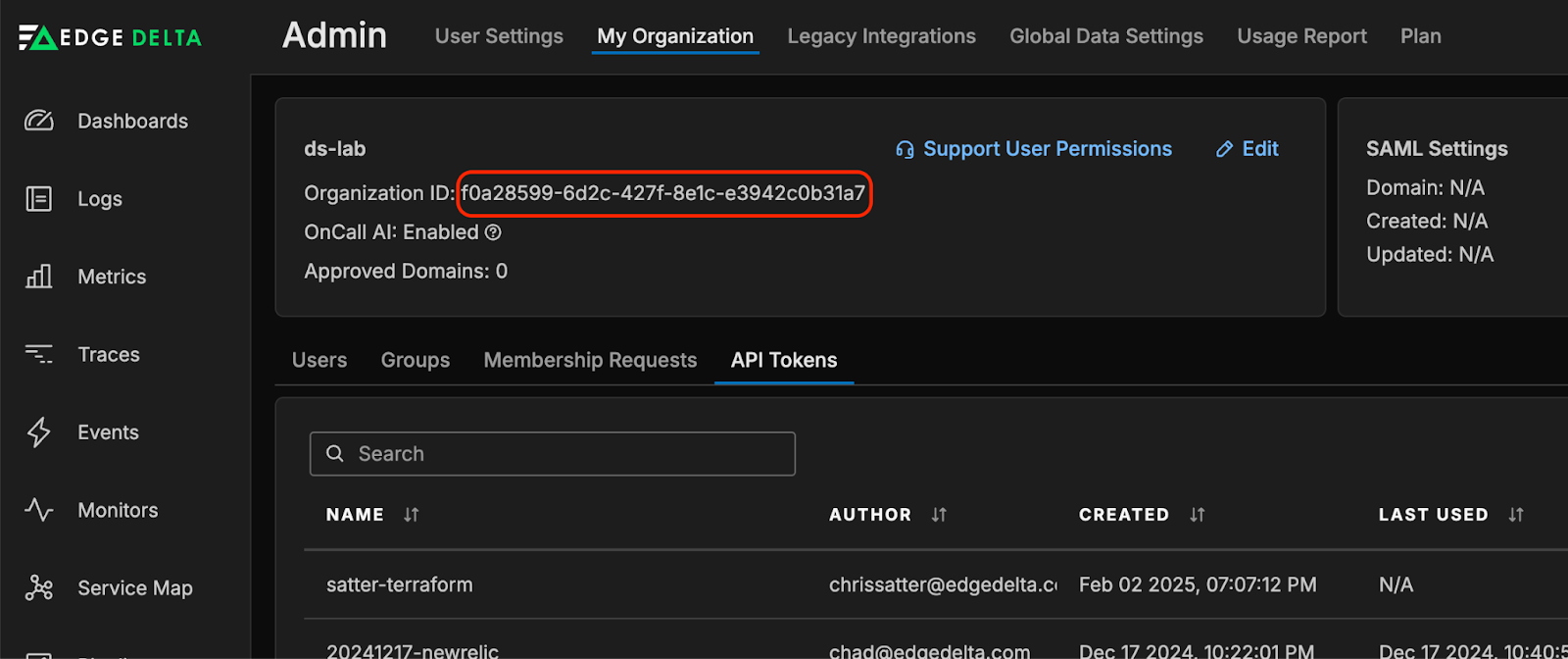Click Edit organization button
1568x659 pixels.
tap(1248, 149)
